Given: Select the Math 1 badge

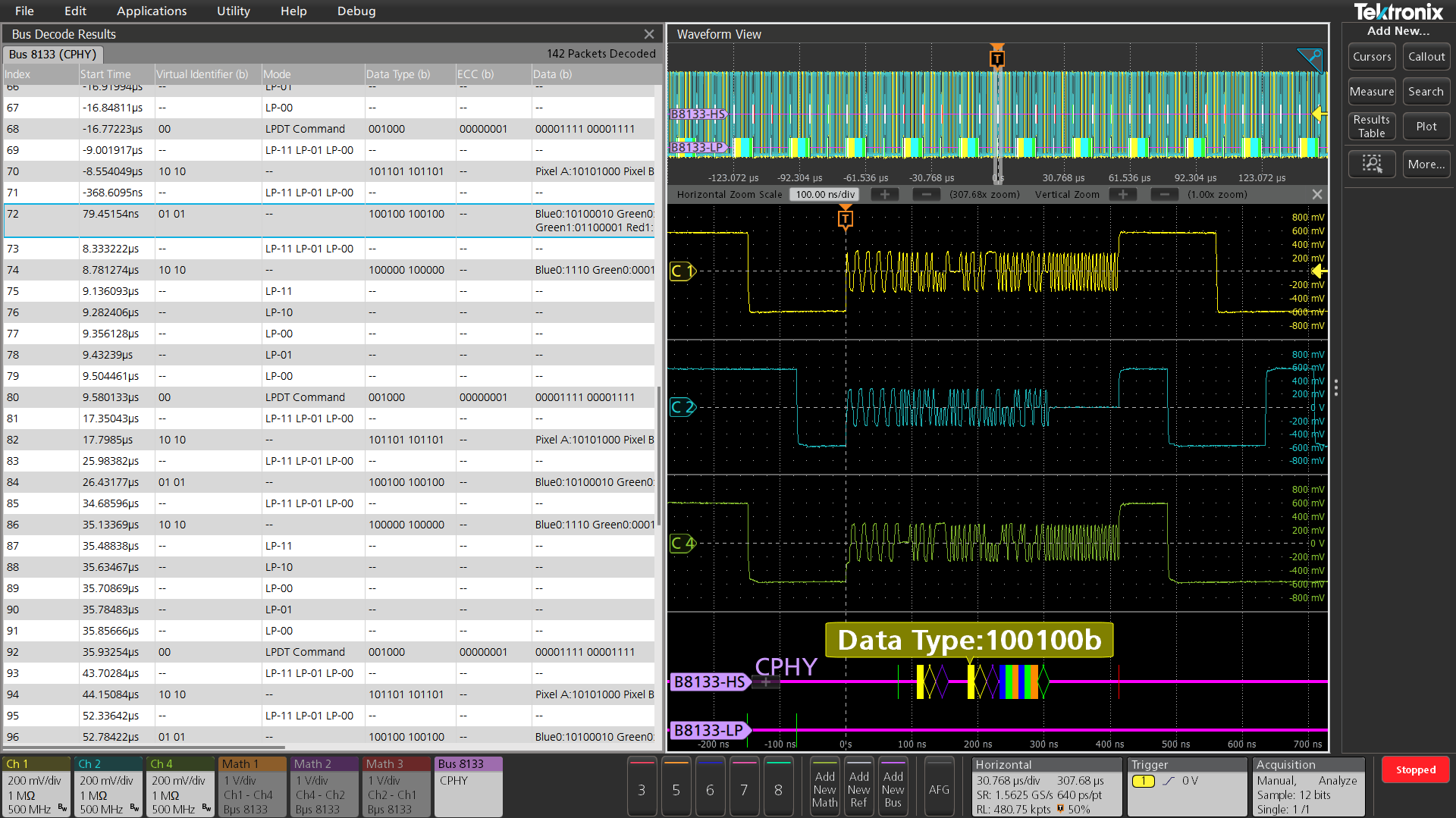Looking at the screenshot, I should (251, 786).
